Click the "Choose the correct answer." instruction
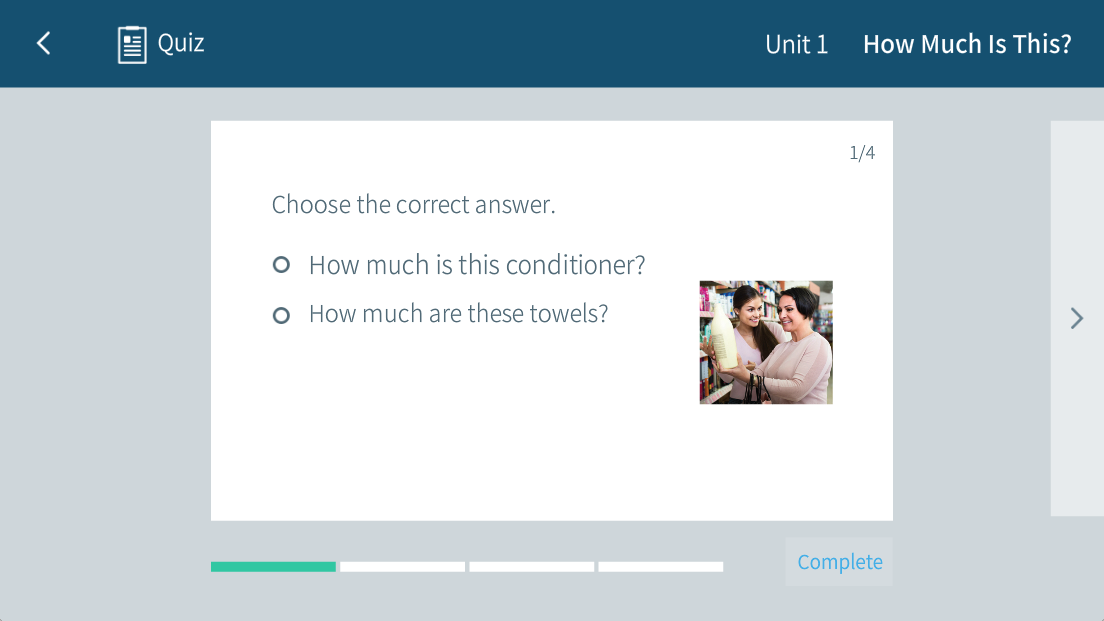Screen dimensions: 1104x621 413,205
